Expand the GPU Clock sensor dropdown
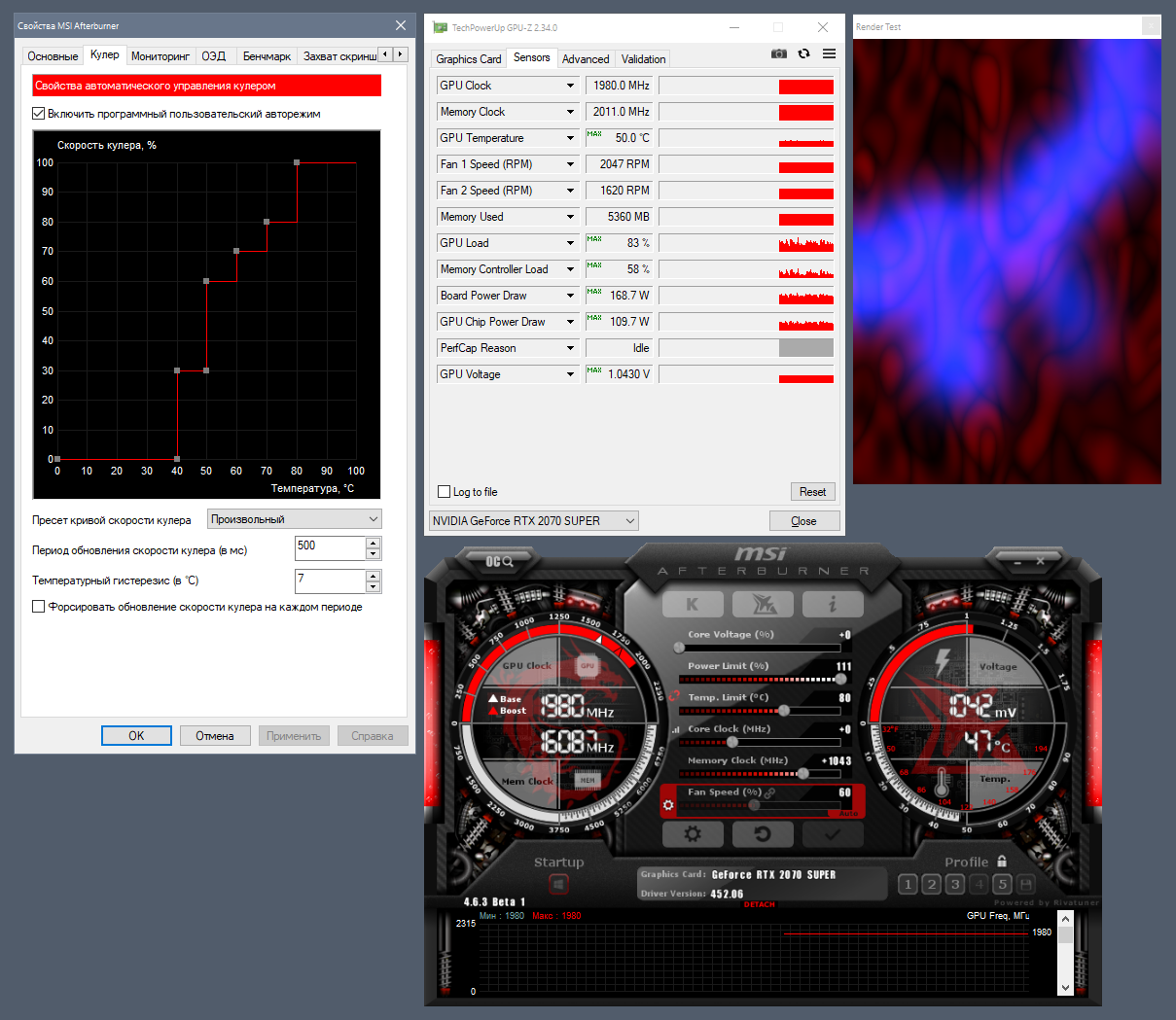The width and height of the screenshot is (1176, 1020). click(570, 86)
